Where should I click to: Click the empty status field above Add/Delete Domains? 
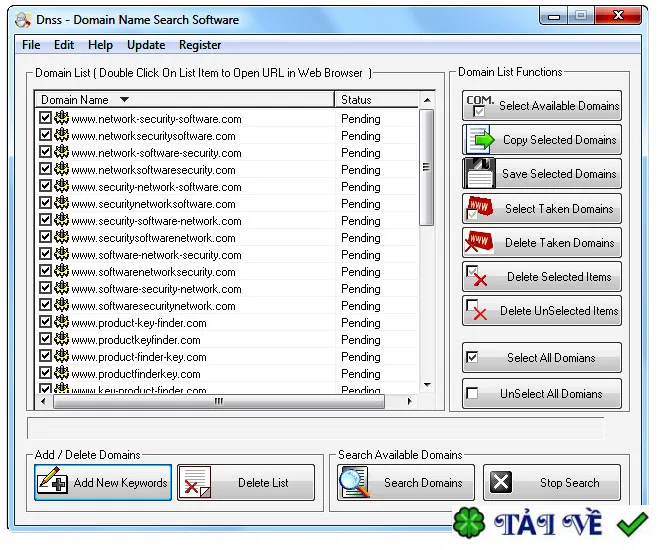(315, 428)
